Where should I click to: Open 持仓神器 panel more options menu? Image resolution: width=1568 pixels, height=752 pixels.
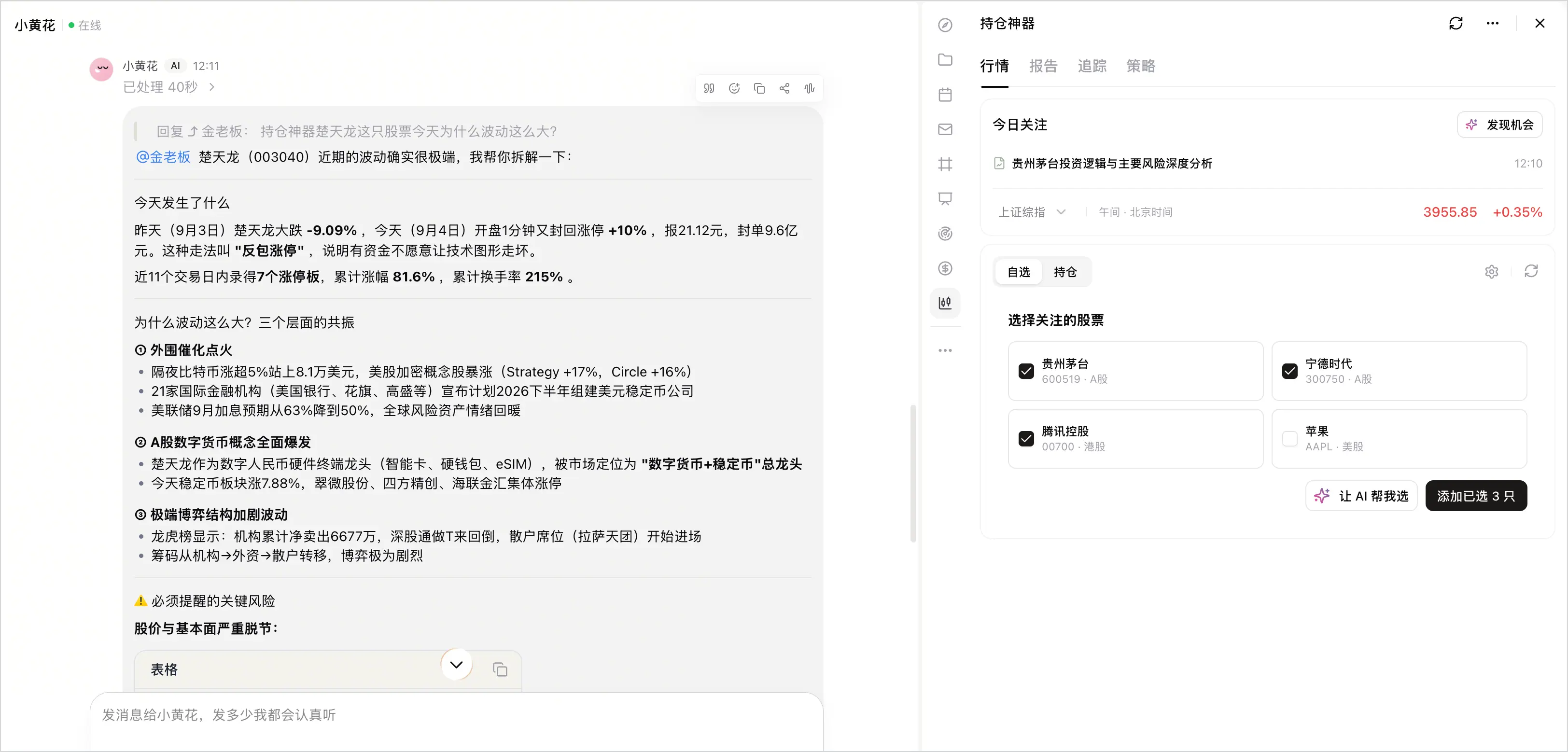1493,23
